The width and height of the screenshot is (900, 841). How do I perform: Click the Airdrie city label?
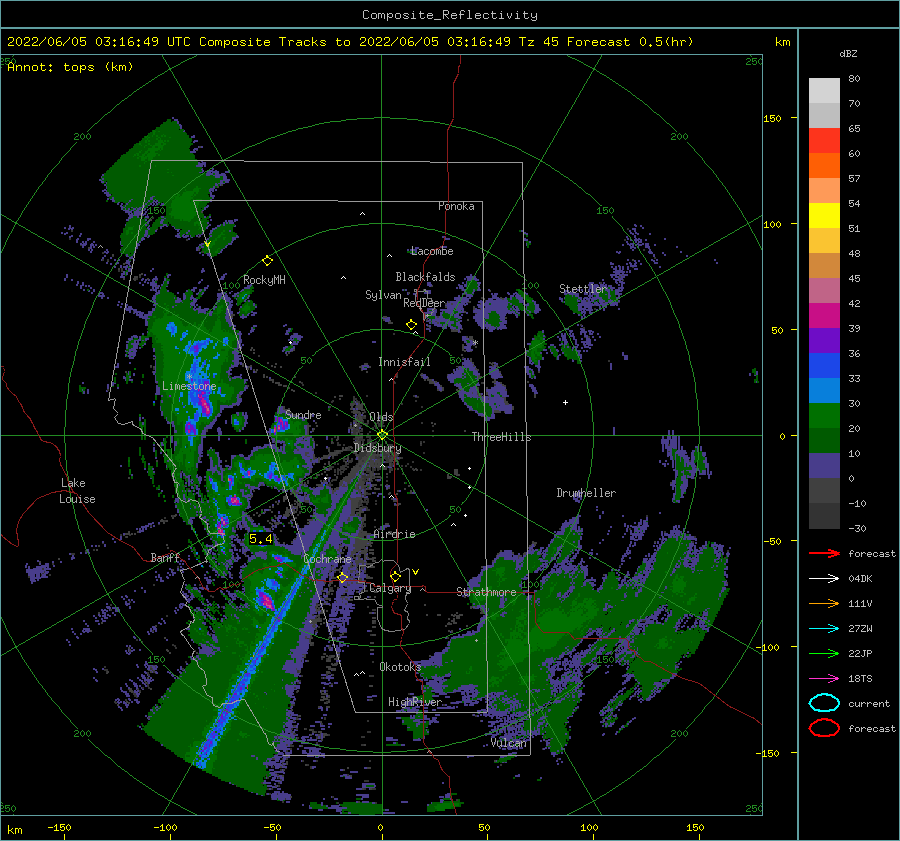click(x=394, y=534)
